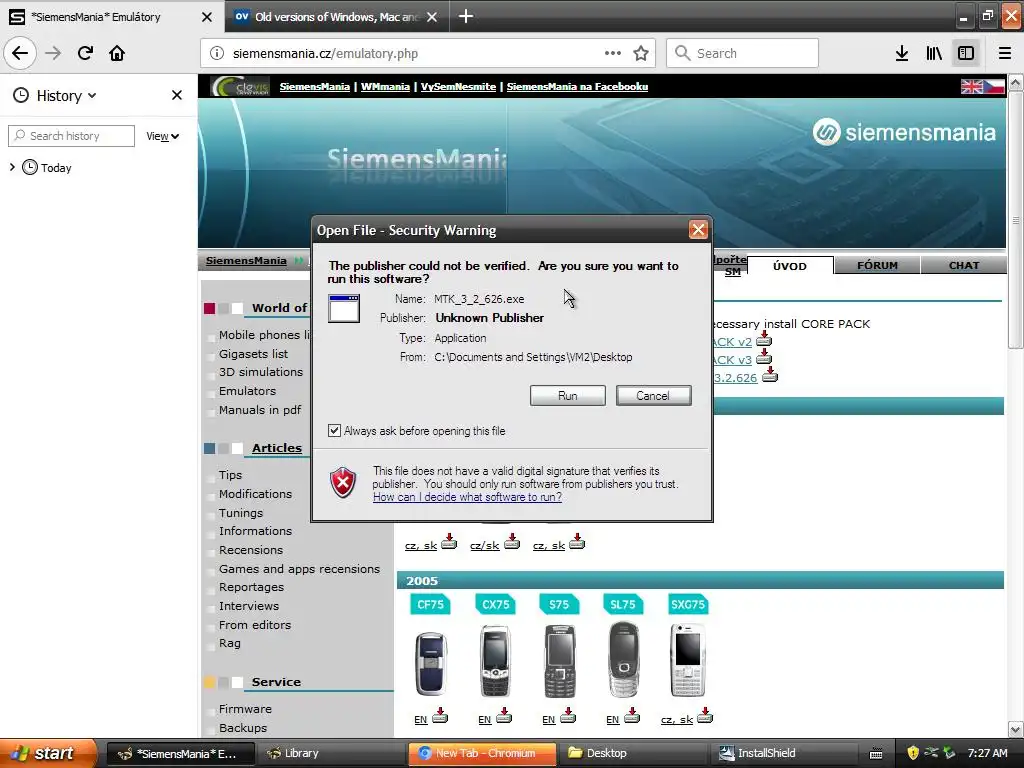Bookmark this page with the star icon
Image resolution: width=1024 pixels, height=768 pixels.
tap(641, 53)
